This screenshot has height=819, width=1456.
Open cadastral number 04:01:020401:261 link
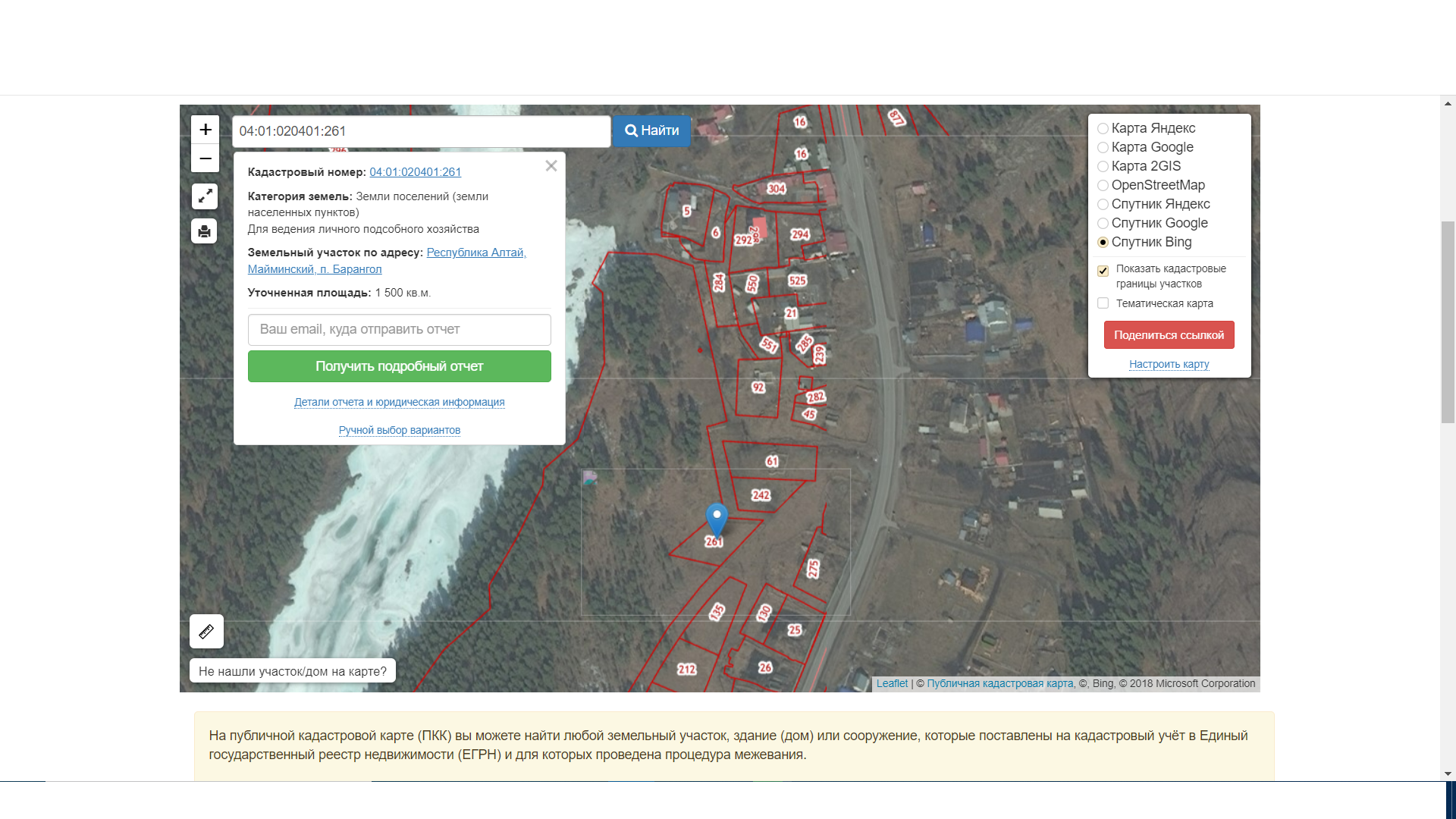(x=415, y=172)
